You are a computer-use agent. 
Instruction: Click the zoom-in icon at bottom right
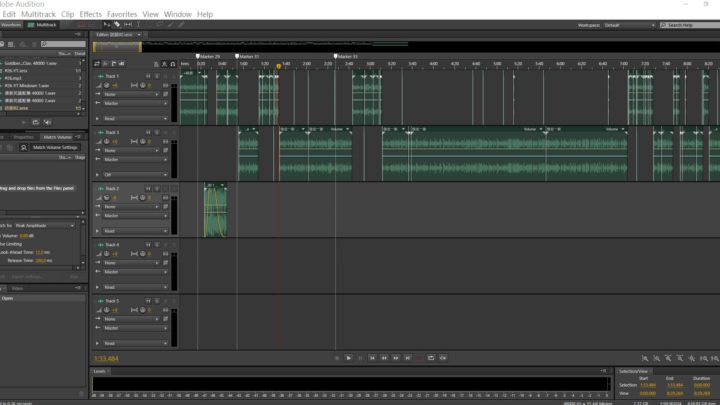pyautogui.click(x=645, y=357)
